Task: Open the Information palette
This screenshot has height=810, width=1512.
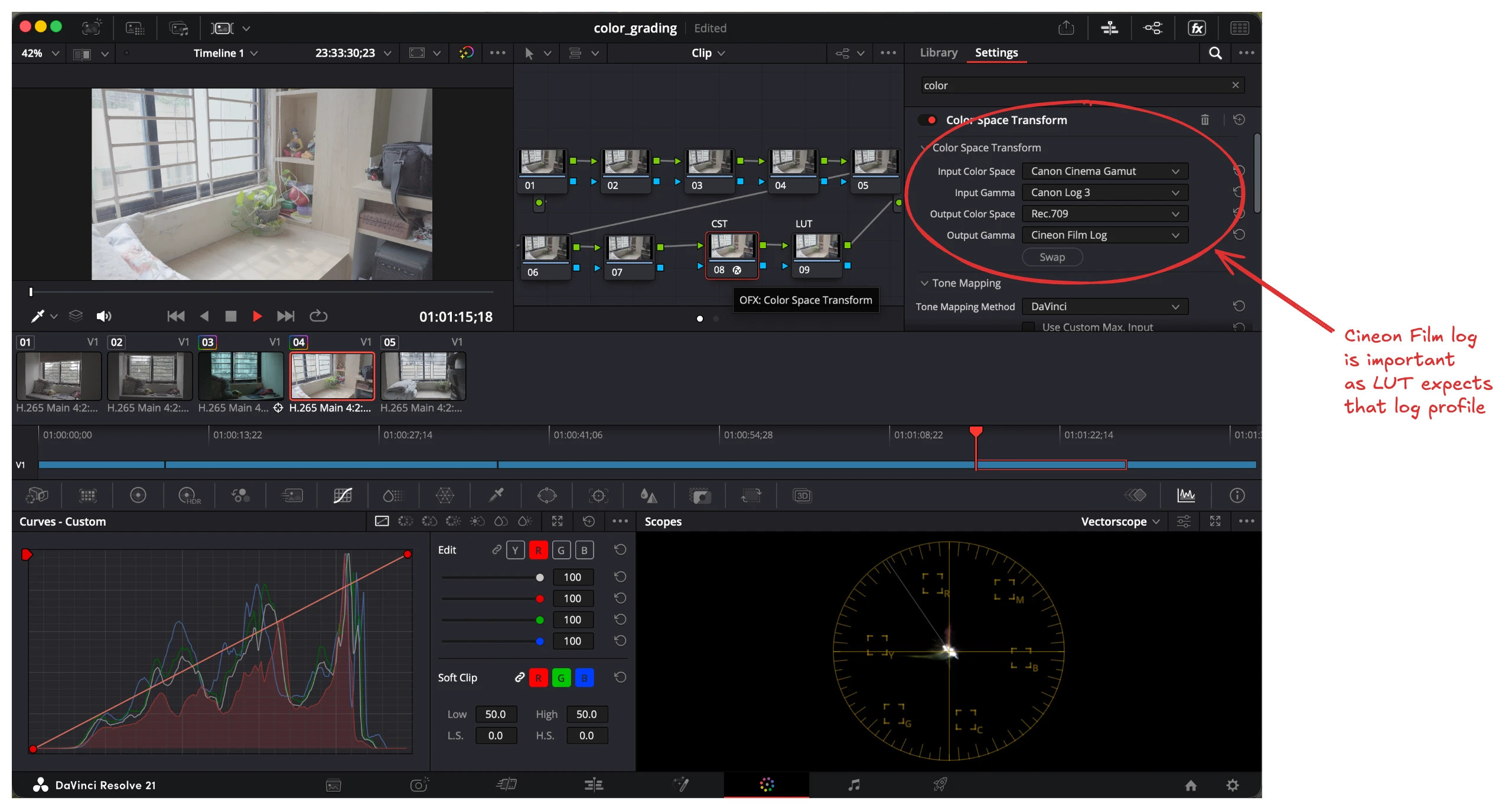Action: tap(1237, 496)
